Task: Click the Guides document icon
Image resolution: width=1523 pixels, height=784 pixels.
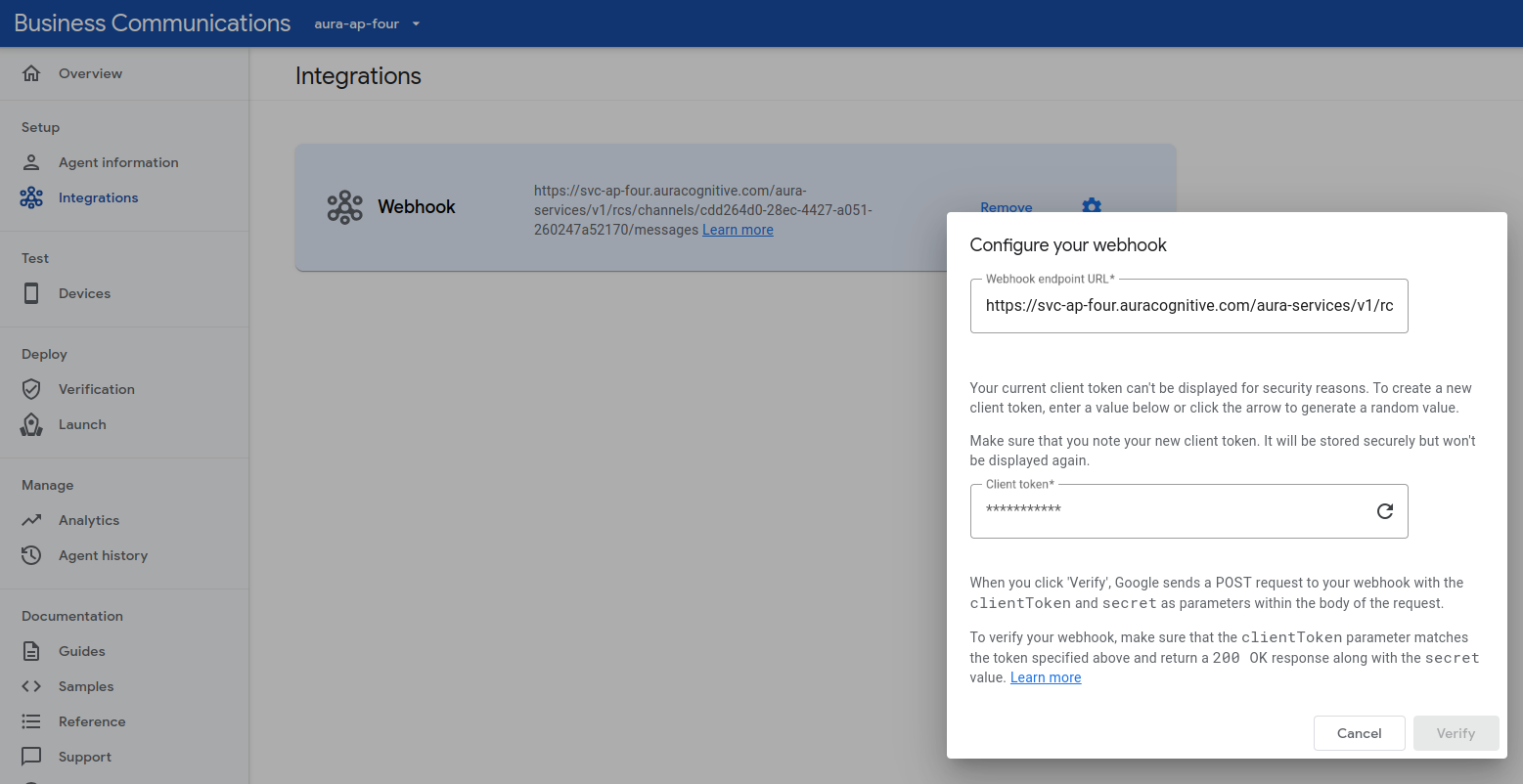Action: point(31,651)
